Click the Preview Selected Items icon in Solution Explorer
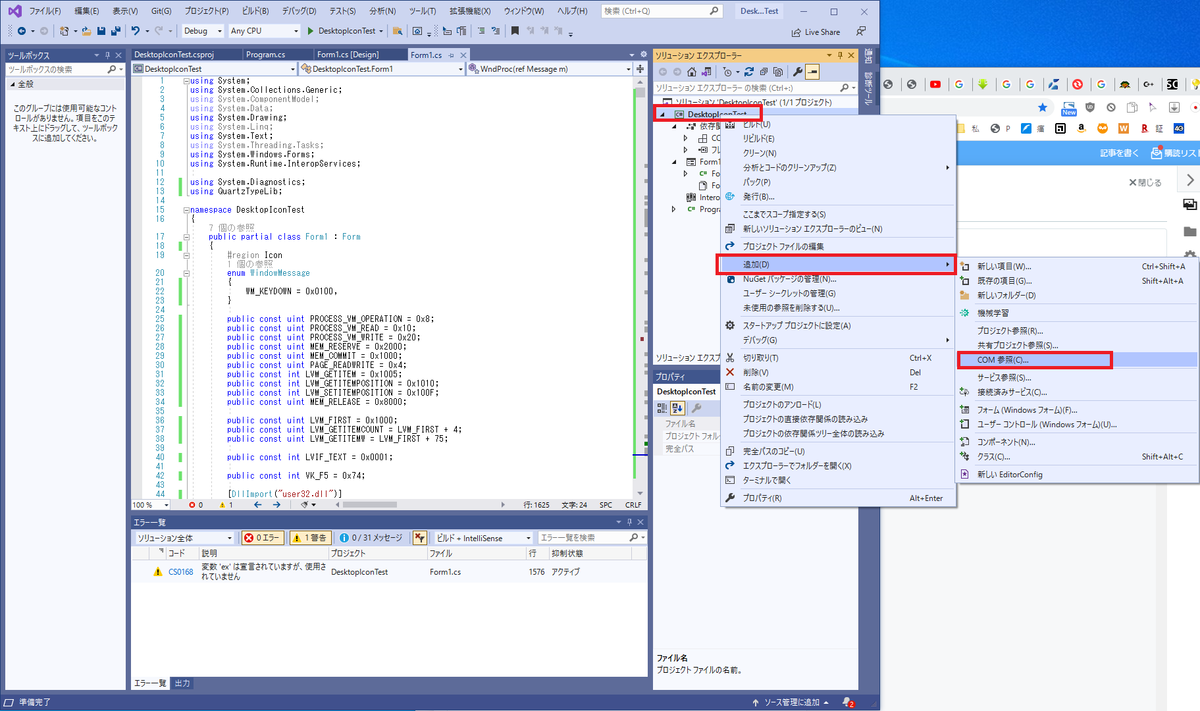Screen dimensions: 1200x711 pos(812,72)
